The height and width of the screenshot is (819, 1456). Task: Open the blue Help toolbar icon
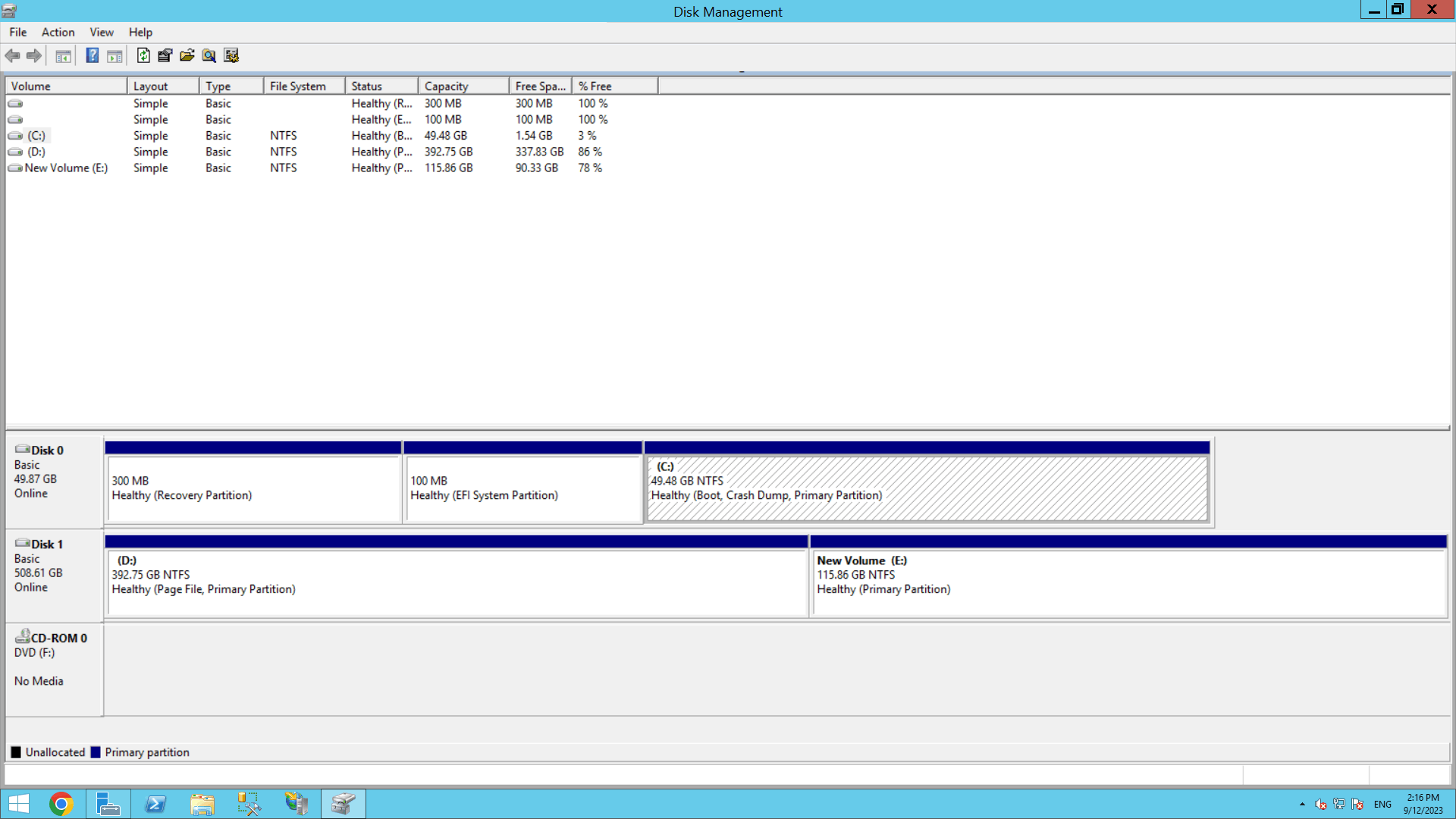(x=92, y=55)
